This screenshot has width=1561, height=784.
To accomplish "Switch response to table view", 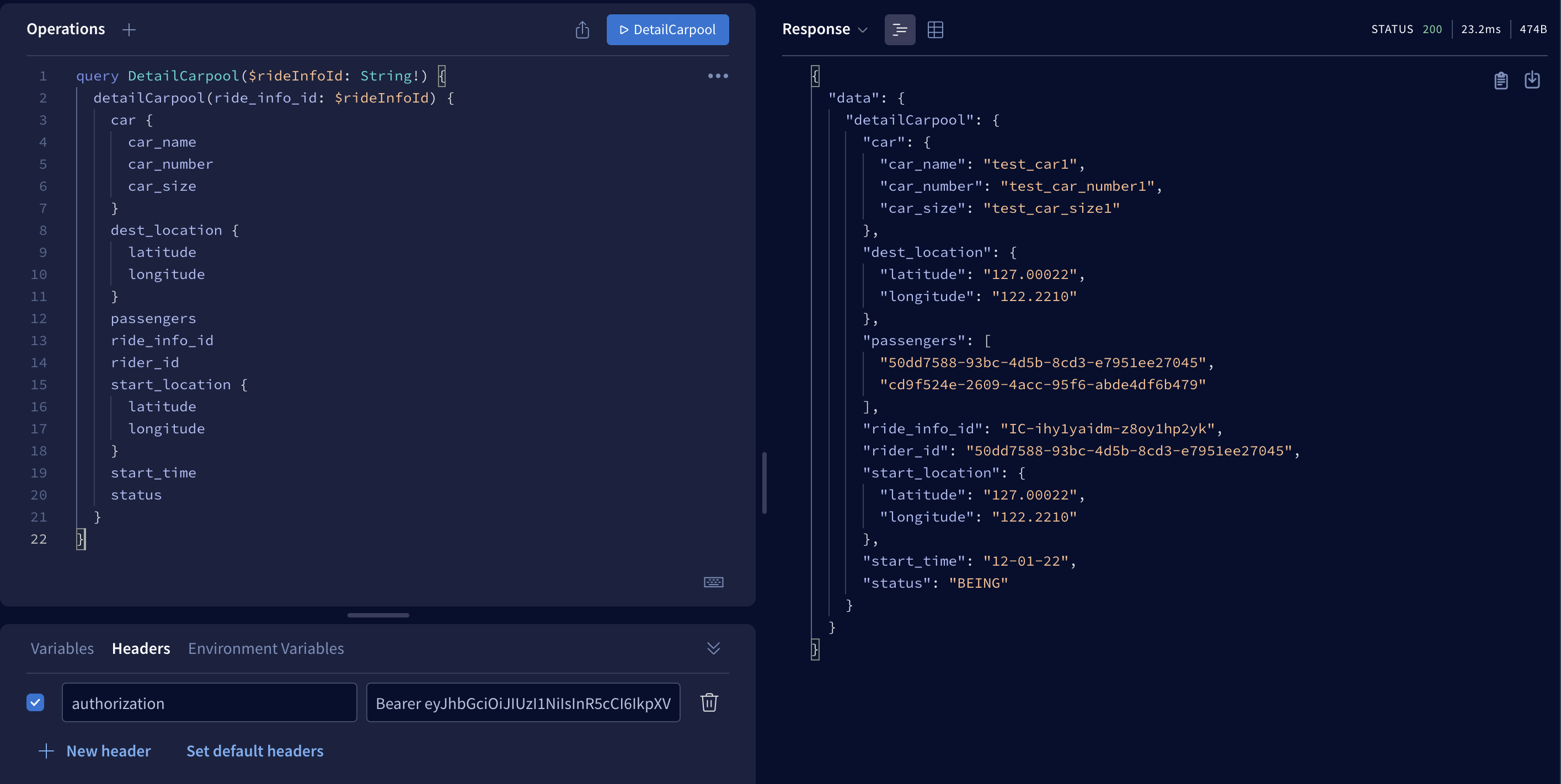I will point(935,30).
